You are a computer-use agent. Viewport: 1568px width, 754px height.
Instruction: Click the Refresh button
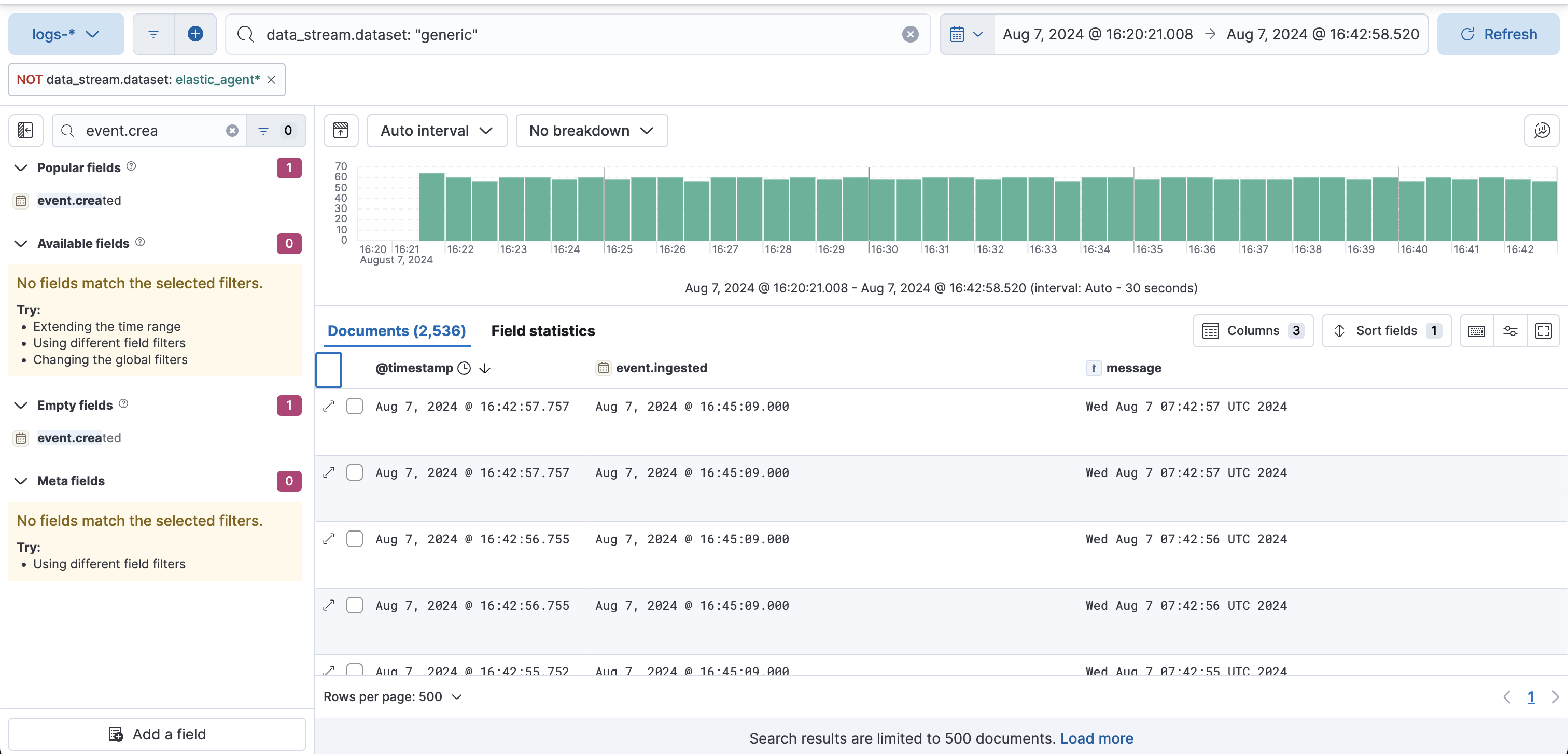(1497, 34)
